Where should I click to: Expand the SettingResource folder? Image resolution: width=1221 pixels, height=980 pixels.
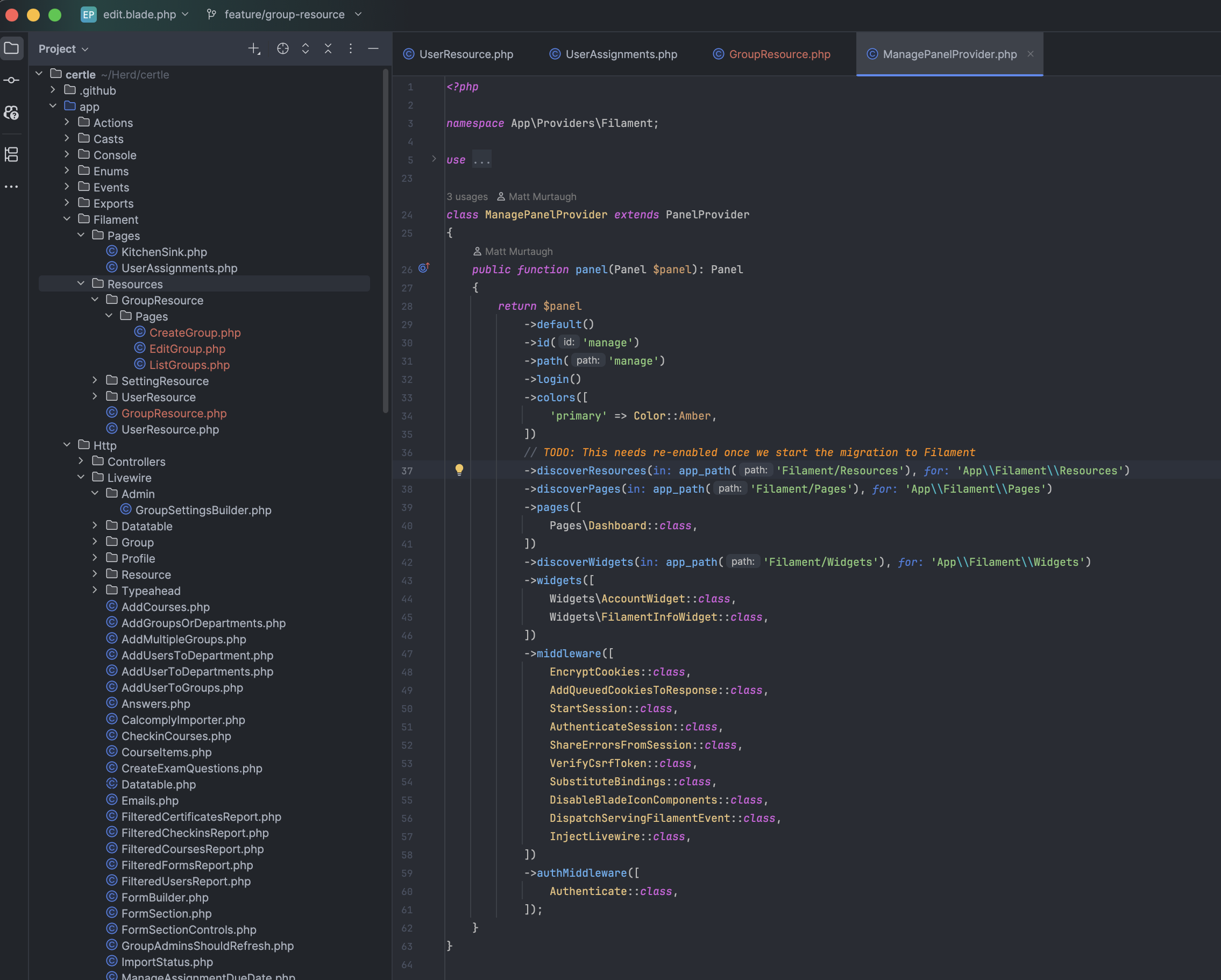coord(95,381)
